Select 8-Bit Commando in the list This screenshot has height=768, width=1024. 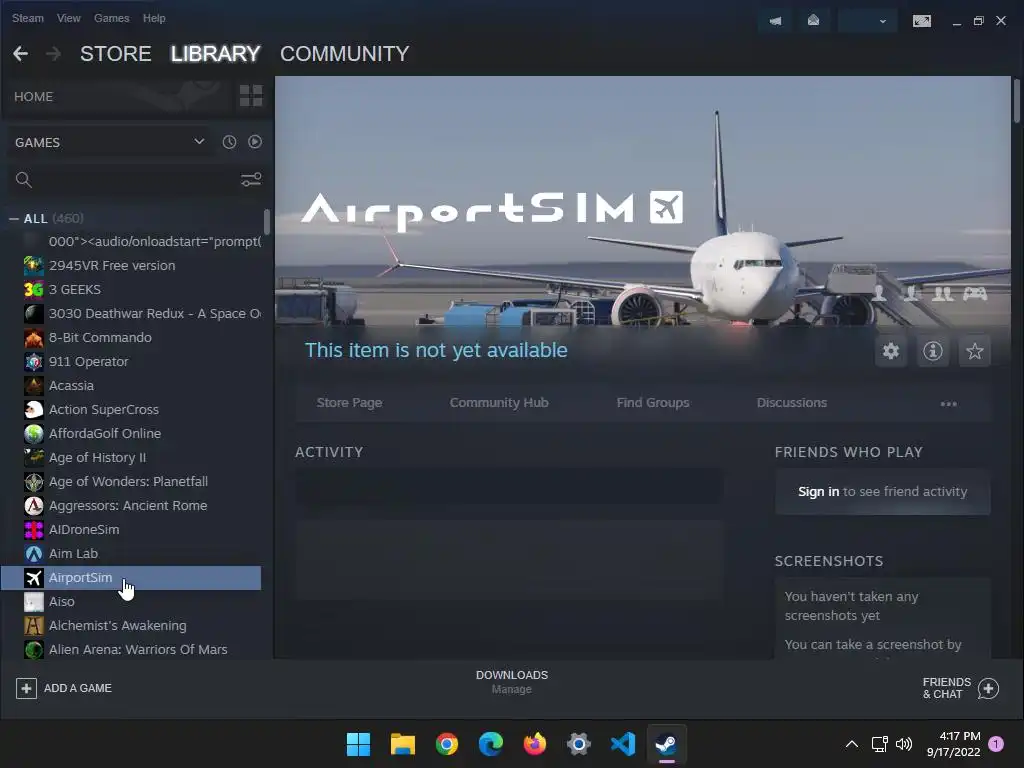[131, 338]
